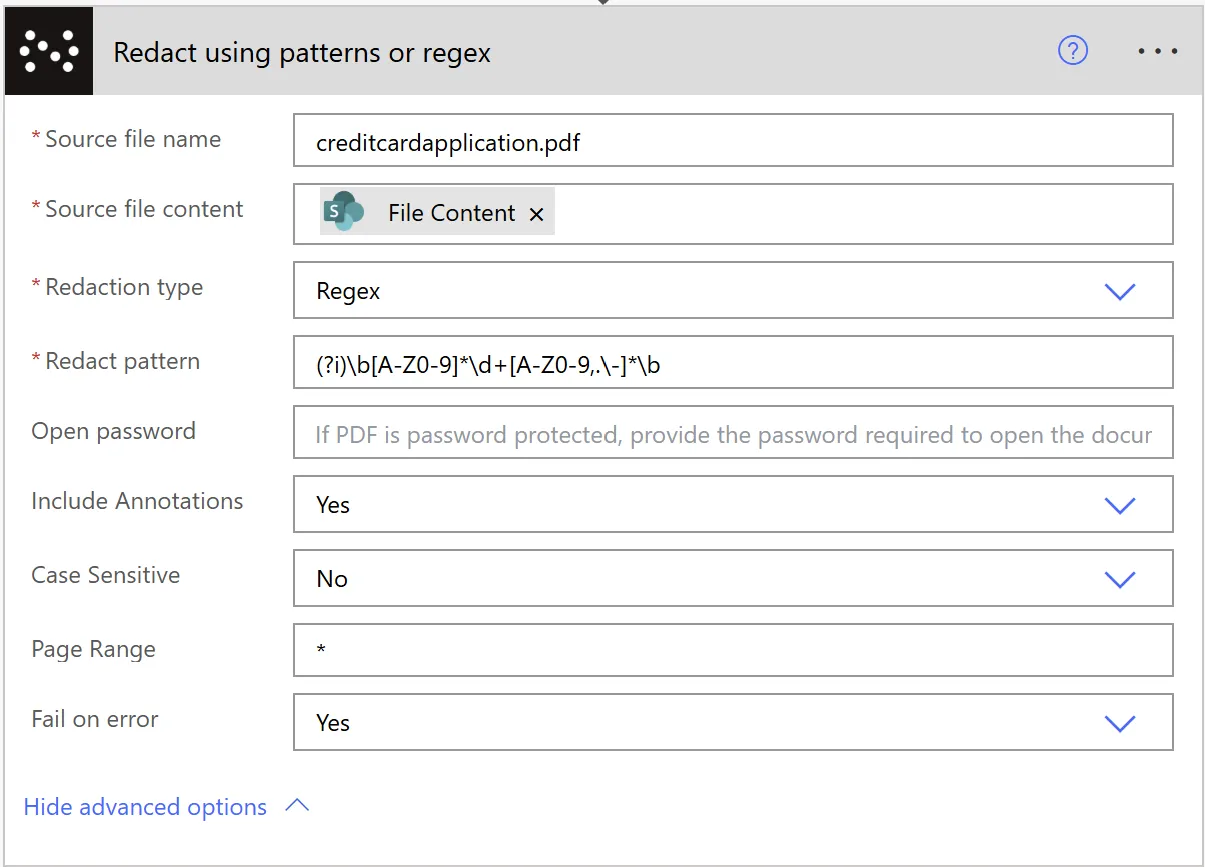
Task: Click the Page Range field
Action: 733,650
